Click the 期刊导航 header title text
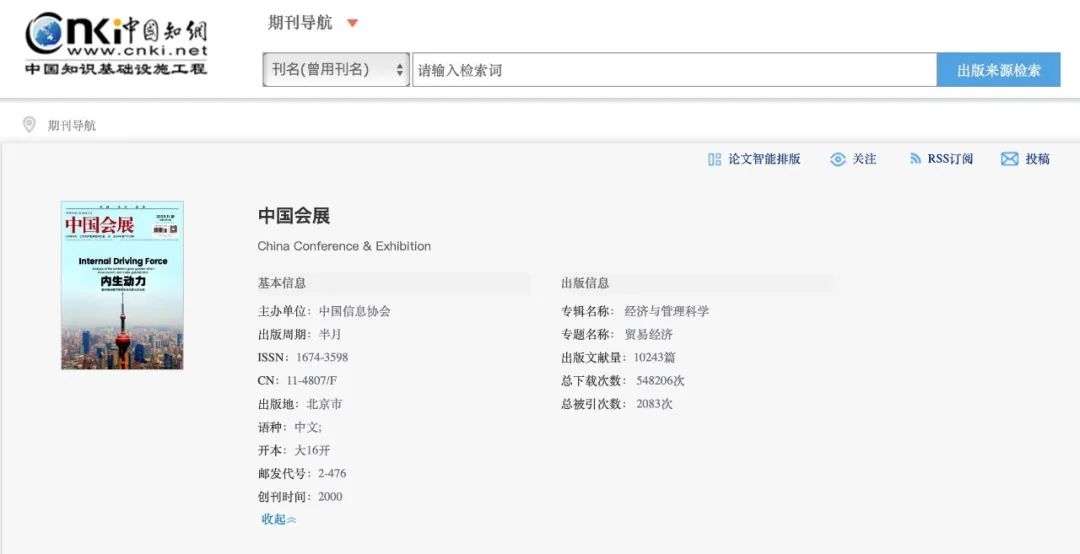Image resolution: width=1080 pixels, height=554 pixels. click(300, 23)
